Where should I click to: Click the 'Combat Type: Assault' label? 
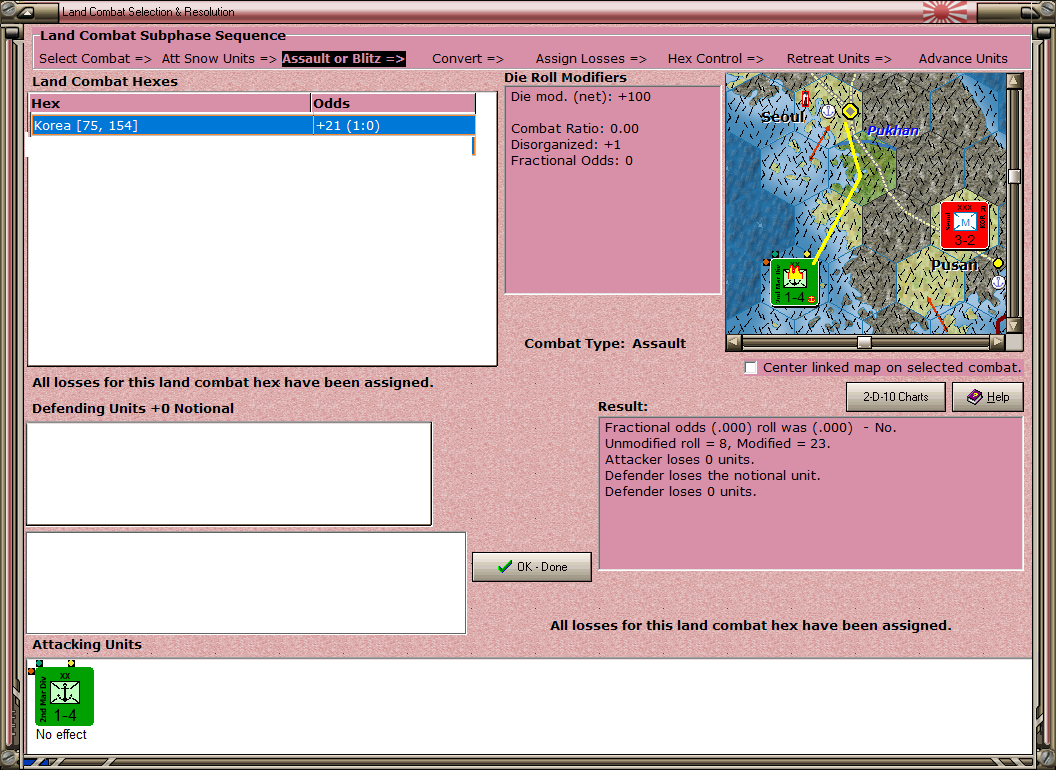605,344
